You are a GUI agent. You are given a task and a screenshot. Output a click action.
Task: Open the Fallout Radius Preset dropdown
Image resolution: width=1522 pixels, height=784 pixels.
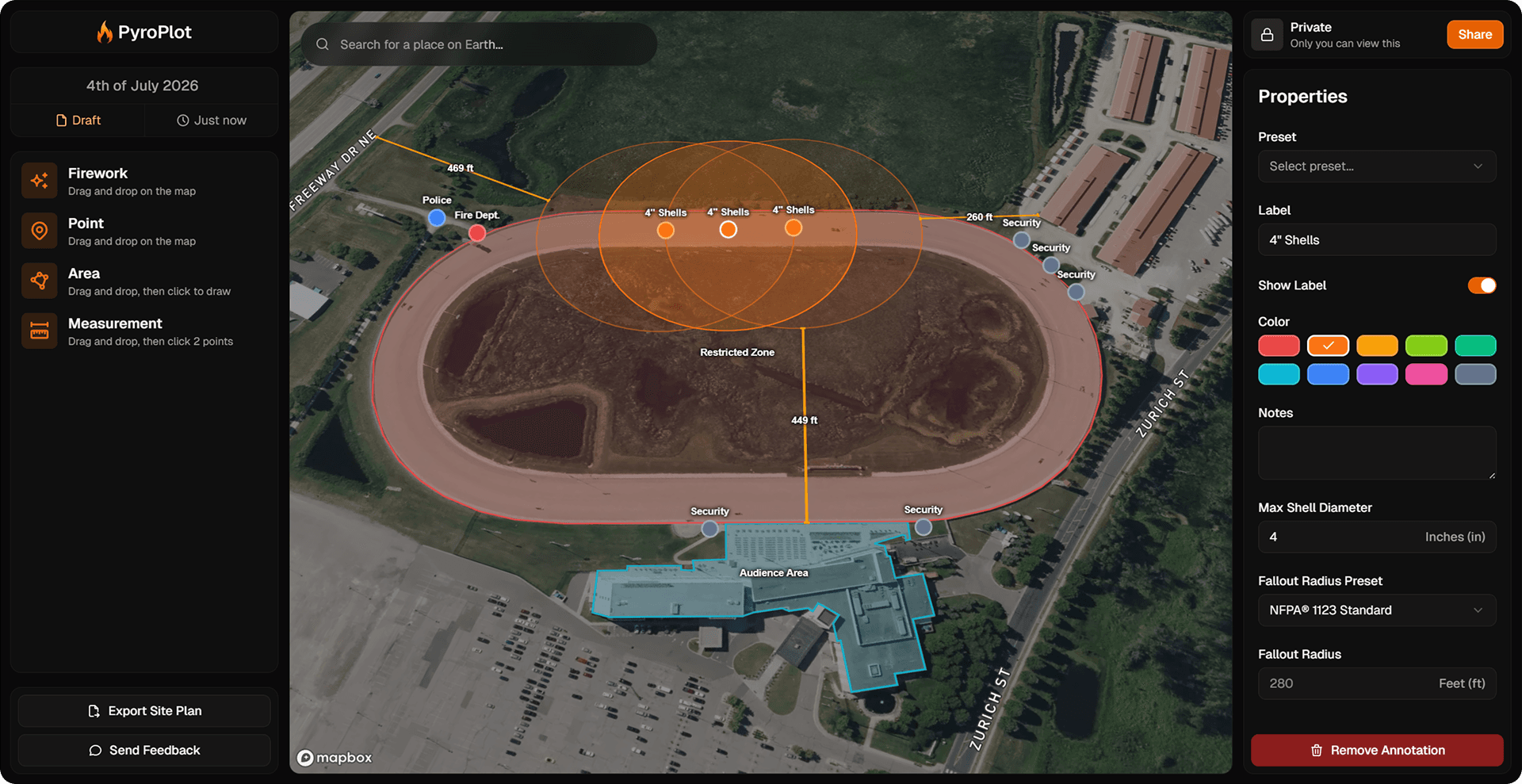click(1376, 610)
